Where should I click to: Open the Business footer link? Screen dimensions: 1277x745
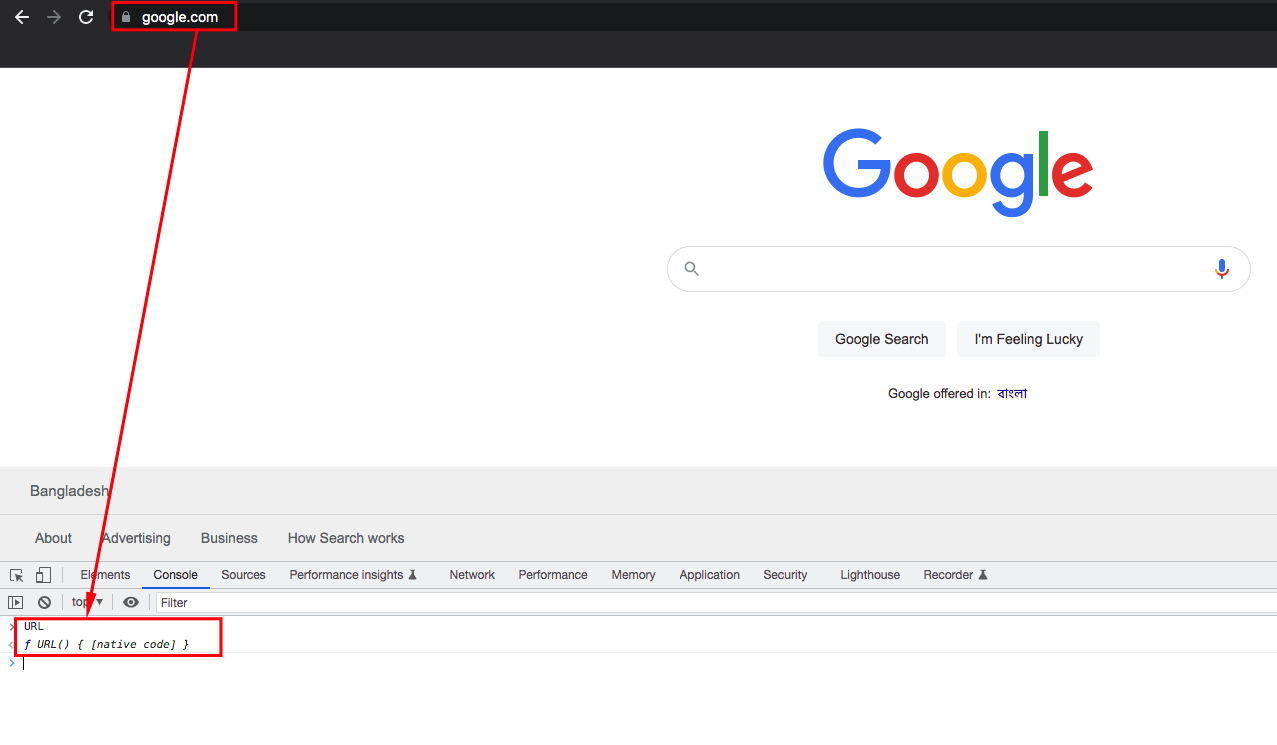tap(229, 538)
